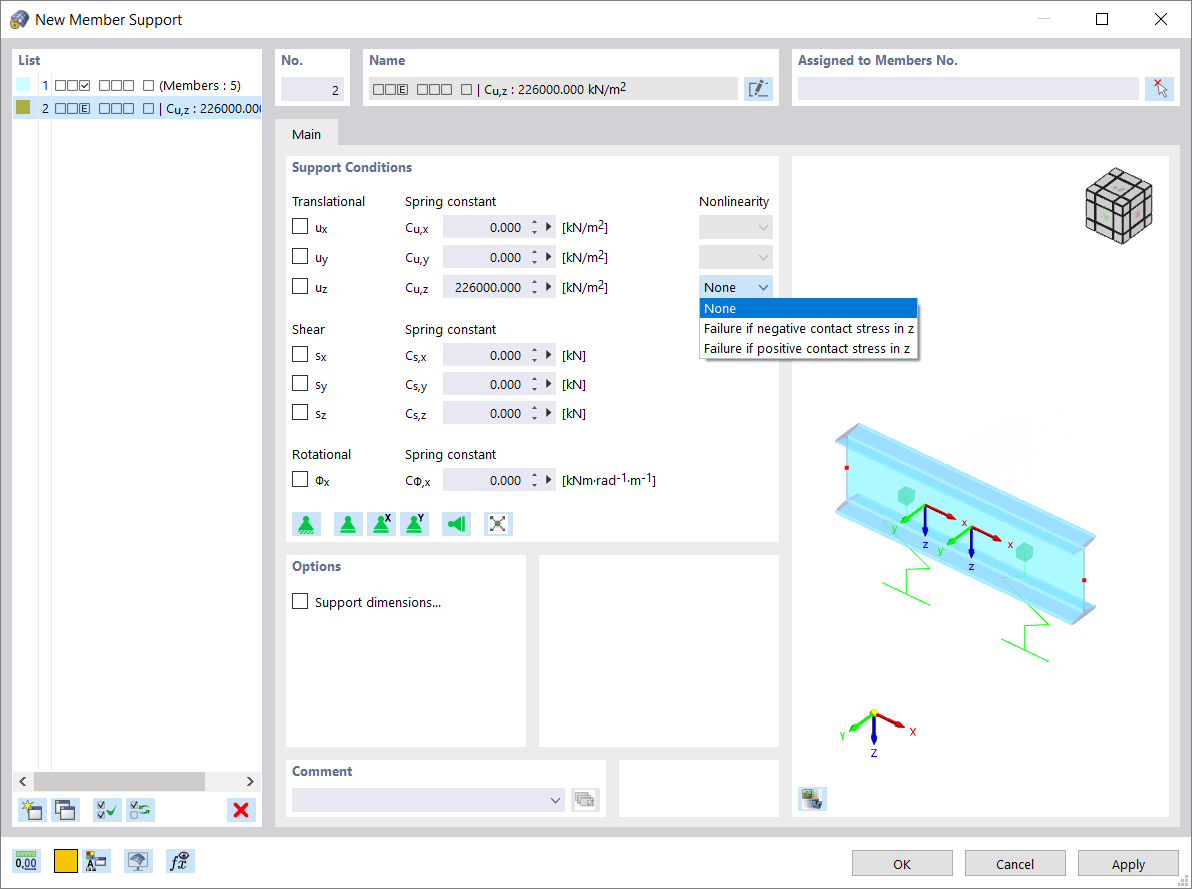Click the olive color box of item 2
This screenshot has width=1192, height=889.
pyautogui.click(x=23, y=107)
